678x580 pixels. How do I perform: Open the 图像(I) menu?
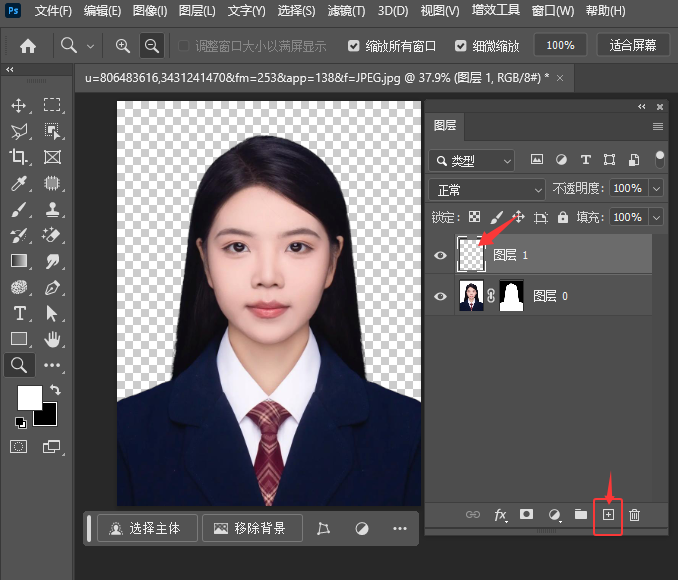tap(150, 12)
